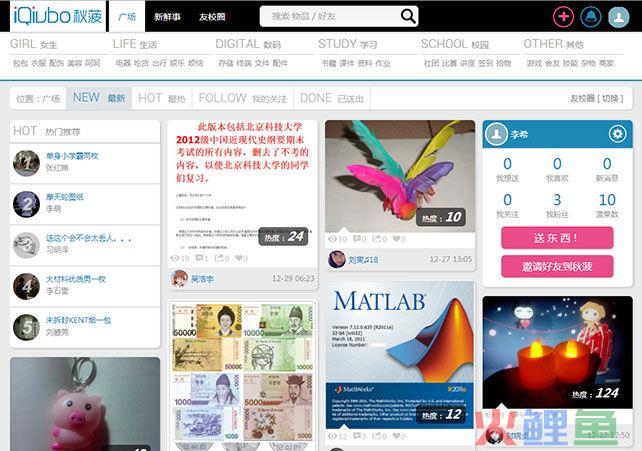
Task: Open hot item 单身小学霸两枚
Action: pyautogui.click(x=72, y=156)
